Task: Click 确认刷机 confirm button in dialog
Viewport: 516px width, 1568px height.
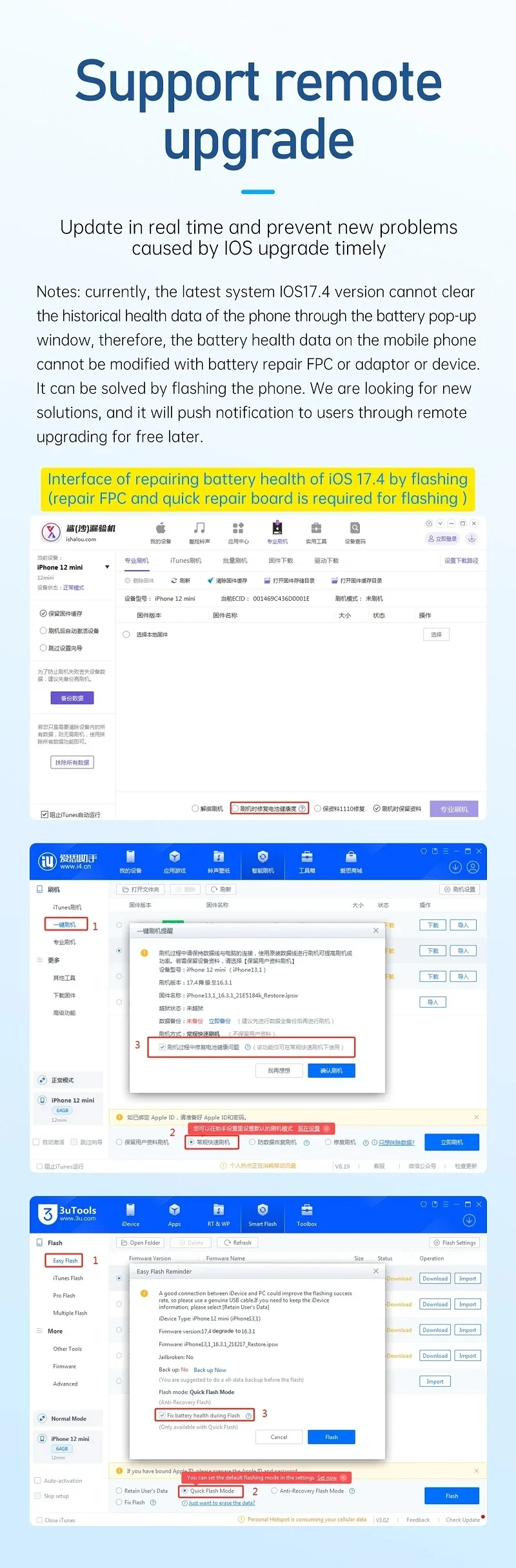Action: pyautogui.click(x=332, y=1070)
